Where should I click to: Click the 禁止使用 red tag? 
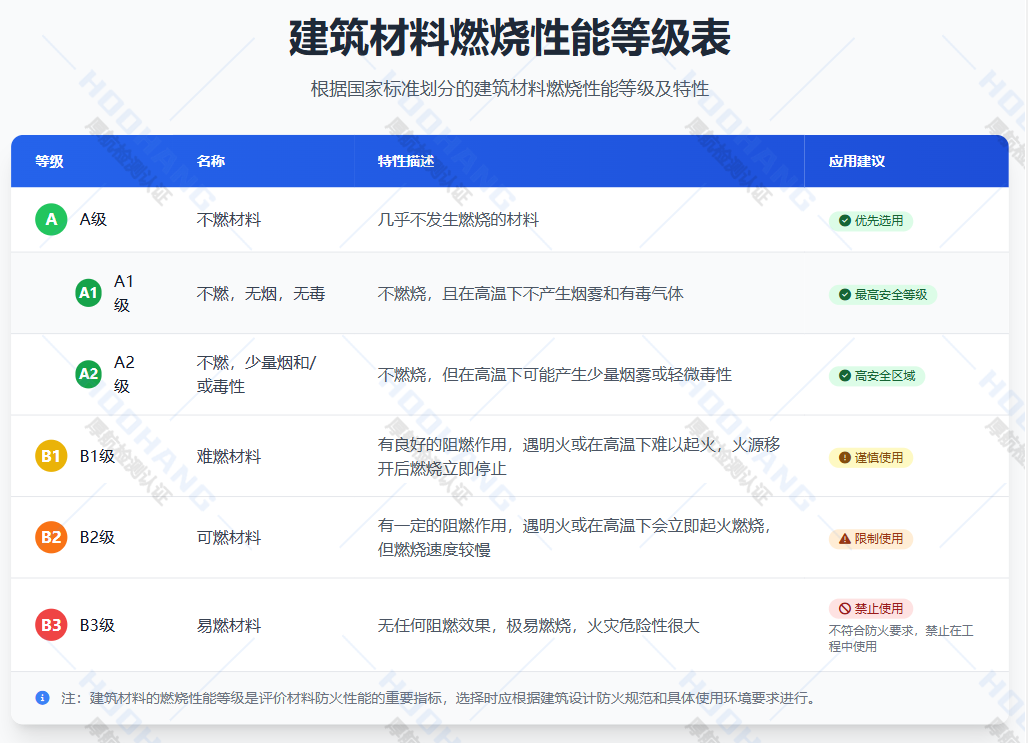[870, 608]
